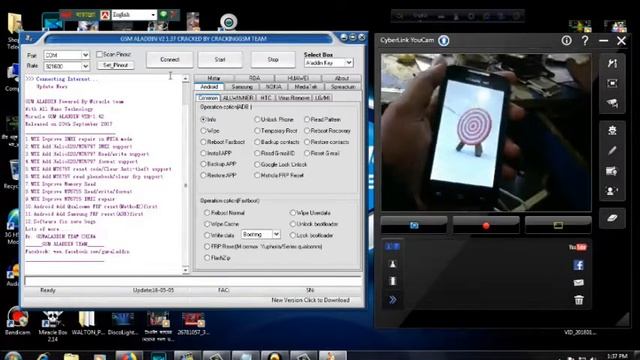Open English language dropdown at top

coord(153,15)
